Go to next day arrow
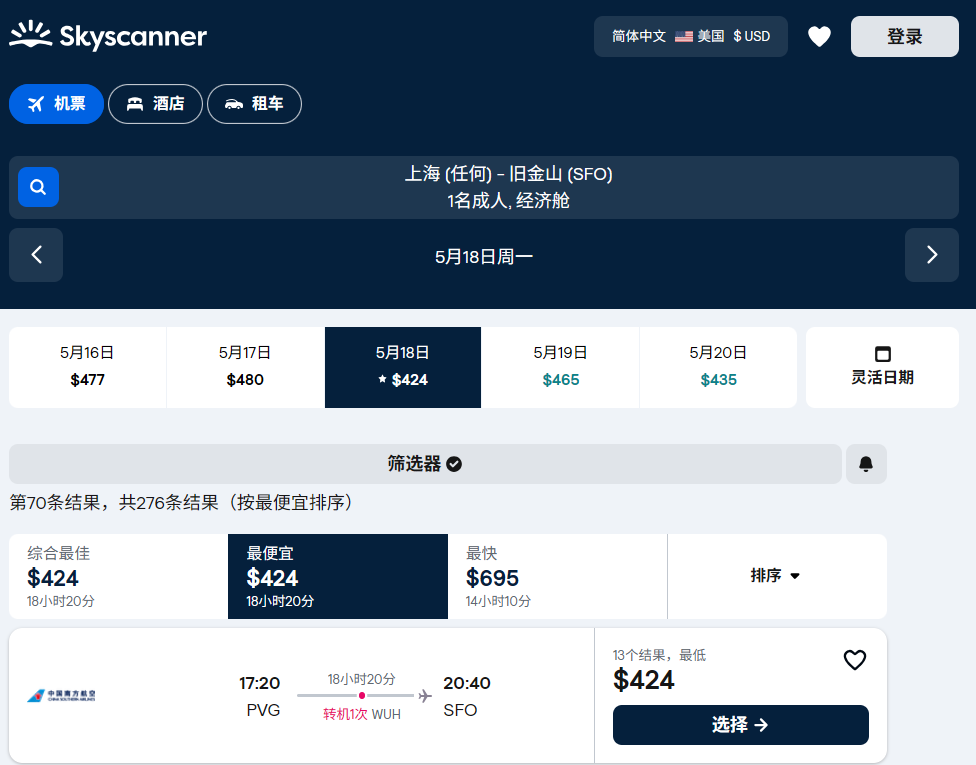Image resolution: width=976 pixels, height=765 pixels. [931, 255]
